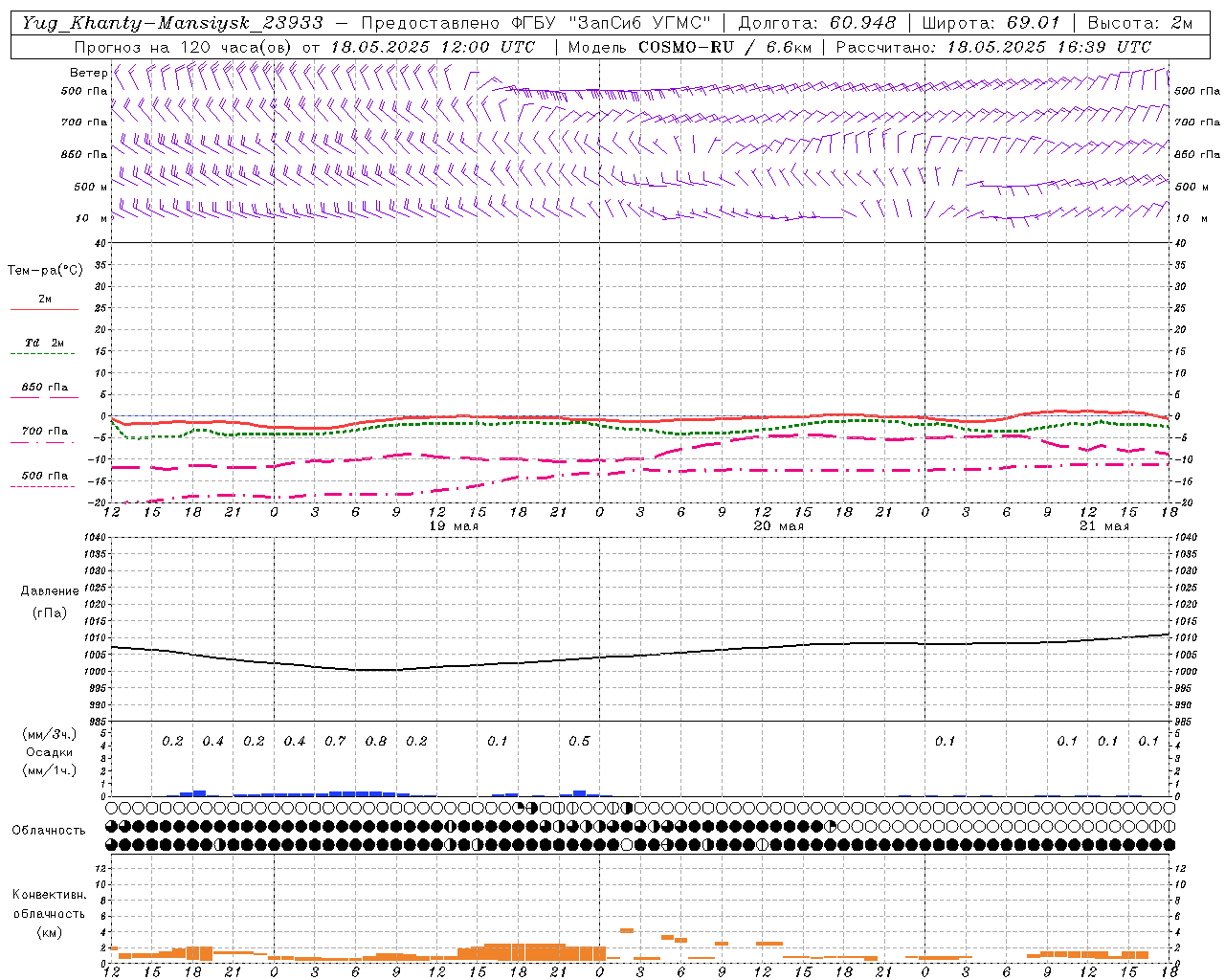Screen dimensions: 1225x980
Task: Select the Конвективн. облачность chart label
Action: pyautogui.click(x=49, y=904)
